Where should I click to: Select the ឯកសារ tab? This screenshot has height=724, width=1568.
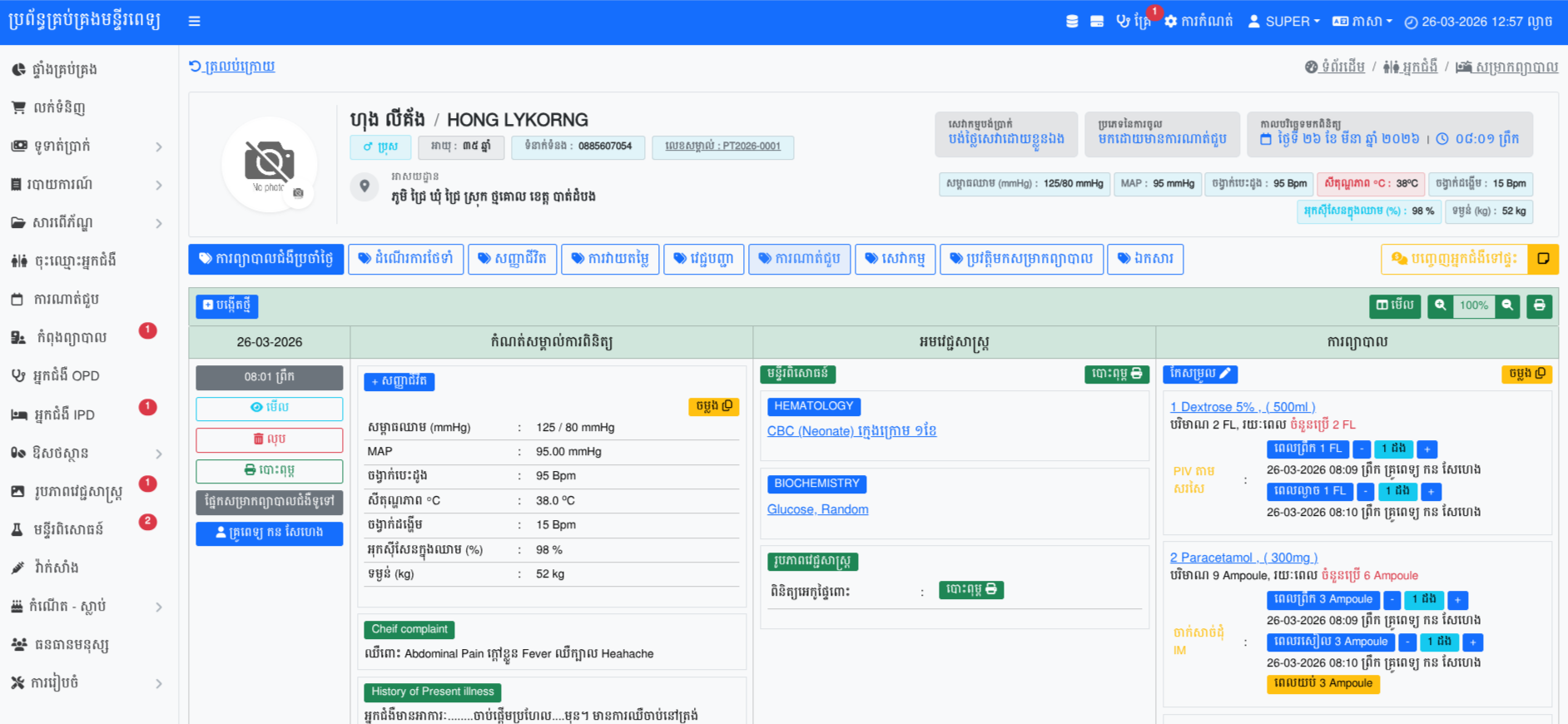coord(1145,259)
